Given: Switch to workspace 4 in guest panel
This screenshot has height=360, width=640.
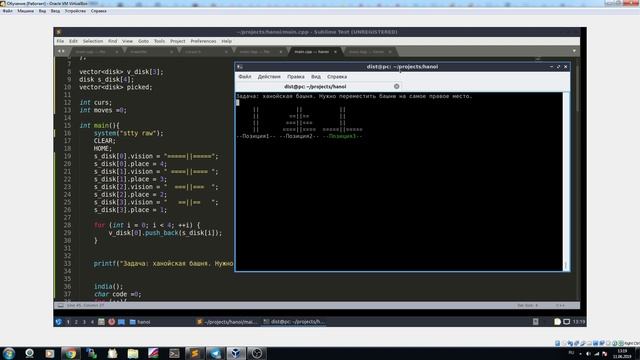Looking at the screenshot, I should coord(92,322).
